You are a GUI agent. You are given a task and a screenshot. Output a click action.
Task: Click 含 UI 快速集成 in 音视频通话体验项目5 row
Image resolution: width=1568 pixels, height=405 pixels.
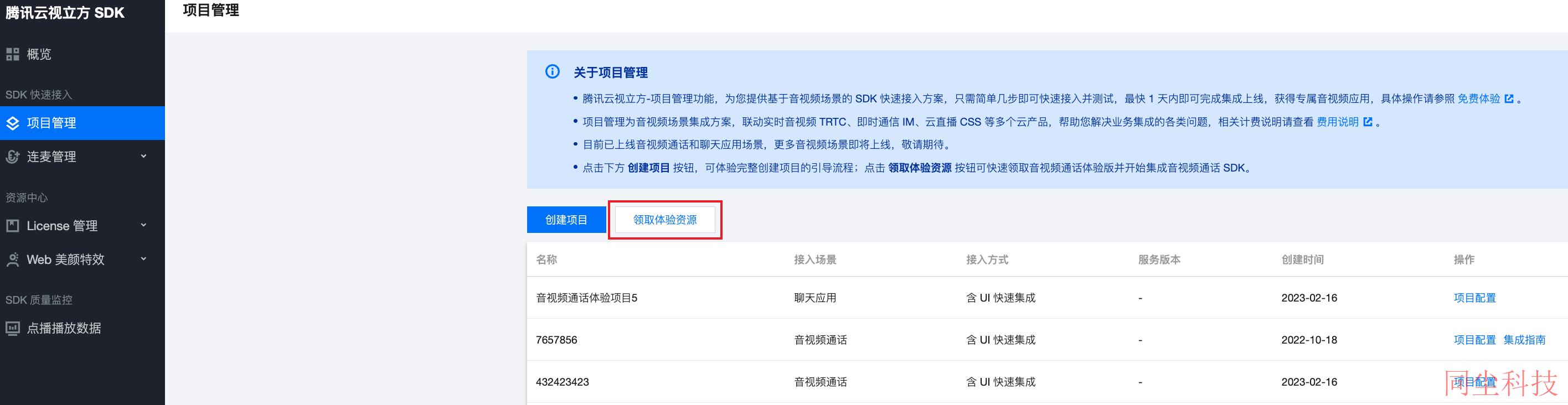[1000, 298]
